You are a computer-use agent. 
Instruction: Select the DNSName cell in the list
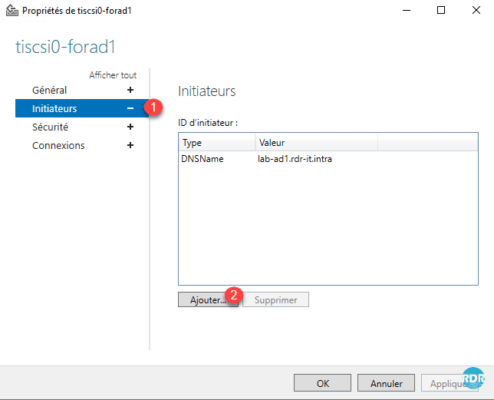pyautogui.click(x=202, y=159)
